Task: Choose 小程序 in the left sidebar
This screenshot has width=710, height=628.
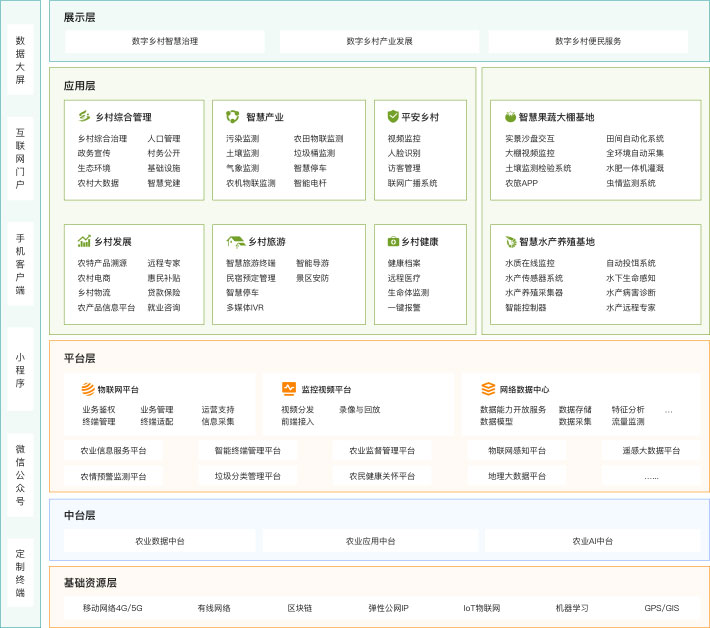Action: [20, 369]
